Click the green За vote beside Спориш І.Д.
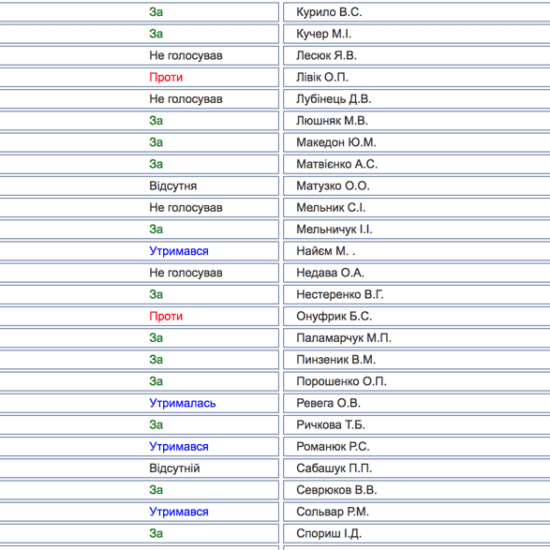The image size is (550, 550). tap(156, 534)
